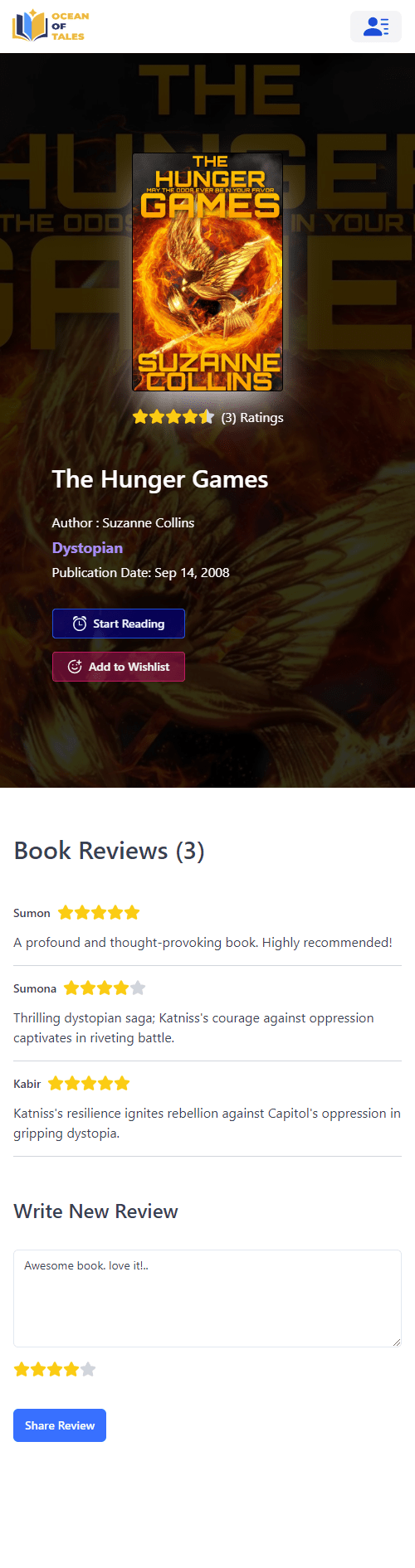Open the Dystopian genre link
This screenshot has height=1568, width=415.
[x=87, y=548]
